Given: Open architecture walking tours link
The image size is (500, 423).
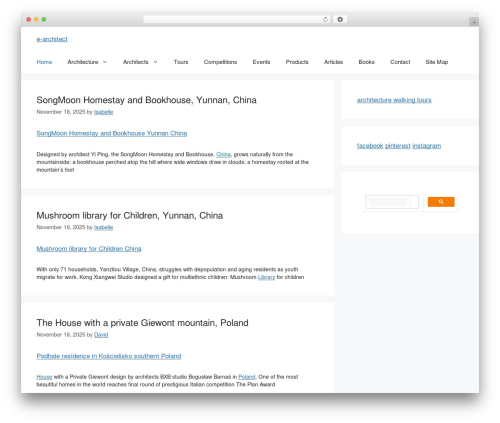Looking at the screenshot, I should [394, 100].
